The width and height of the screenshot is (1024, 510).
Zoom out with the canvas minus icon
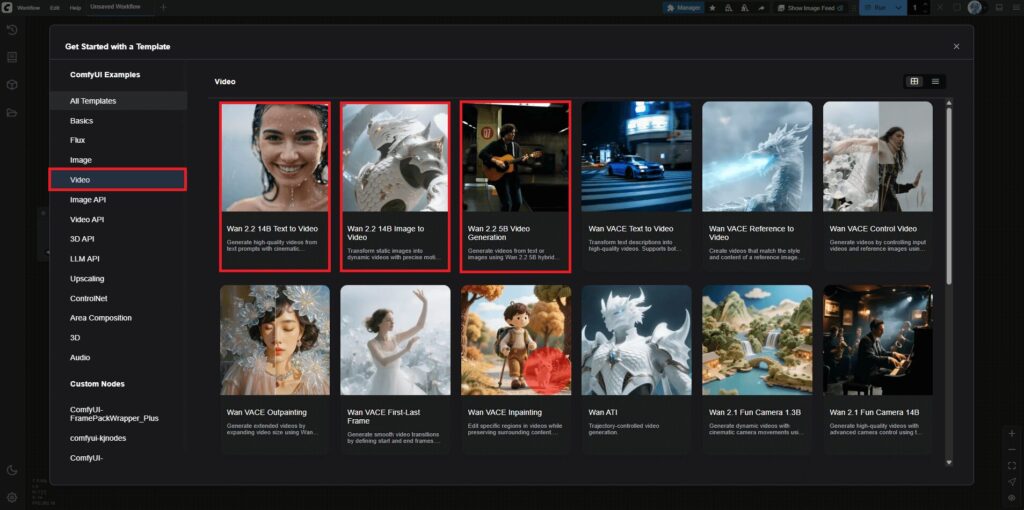tap(1012, 450)
